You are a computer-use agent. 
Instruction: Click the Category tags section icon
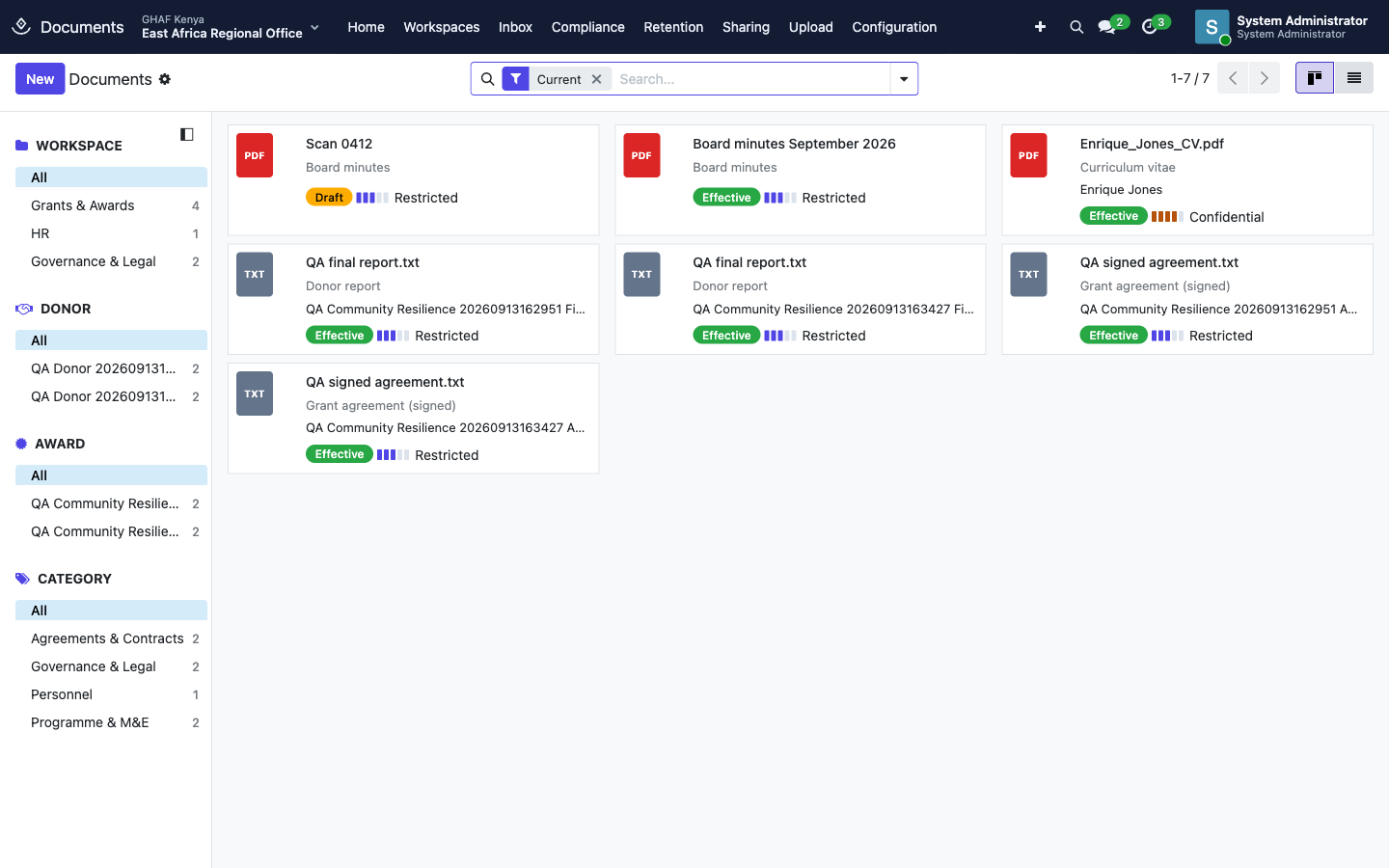point(23,579)
